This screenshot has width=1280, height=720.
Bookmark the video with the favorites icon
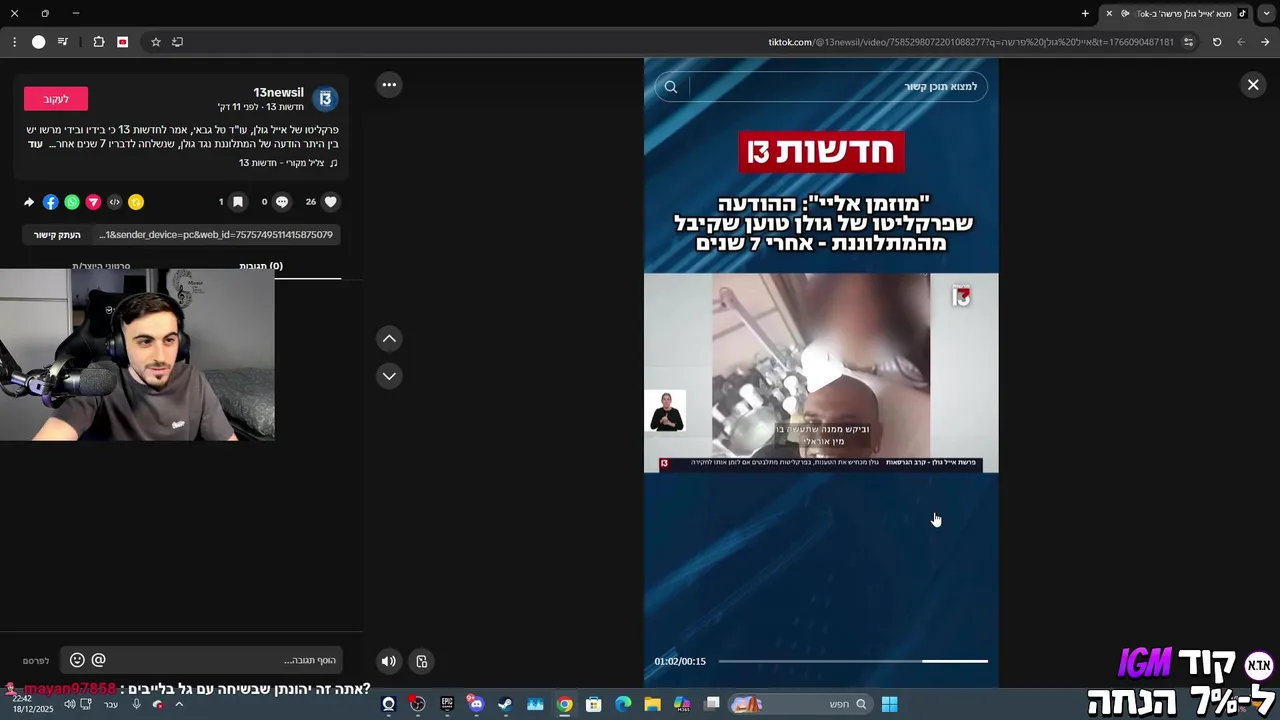(x=238, y=202)
